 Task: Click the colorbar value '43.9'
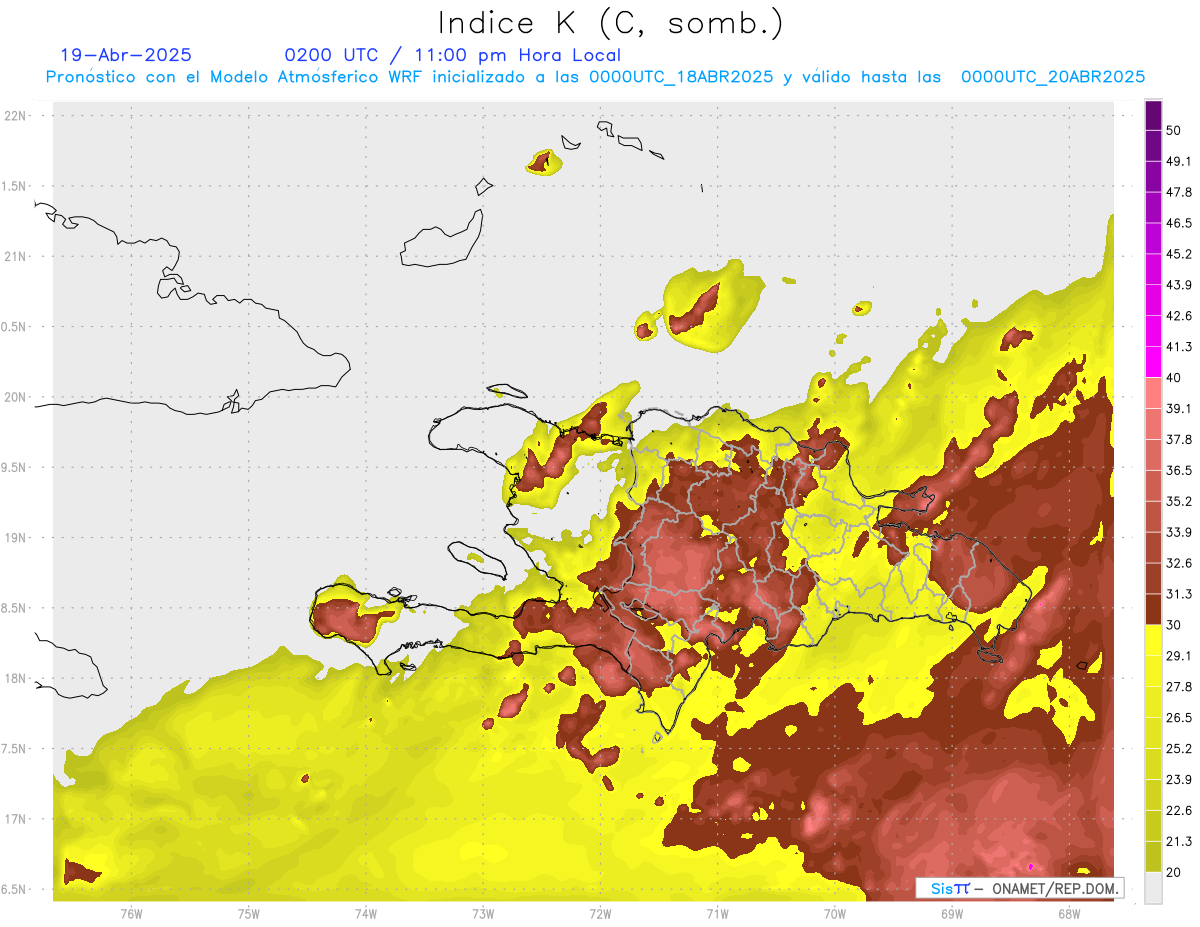coord(1179,285)
